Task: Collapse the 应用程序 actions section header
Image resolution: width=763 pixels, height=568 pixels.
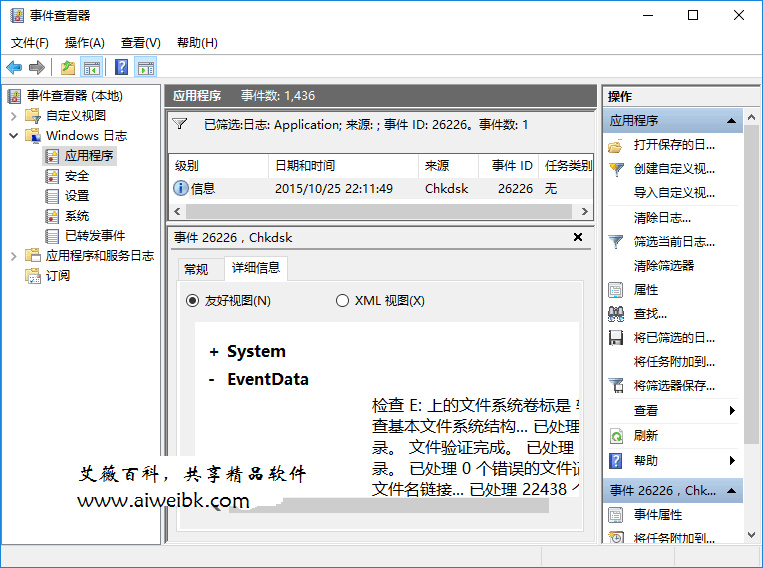Action: (x=731, y=120)
